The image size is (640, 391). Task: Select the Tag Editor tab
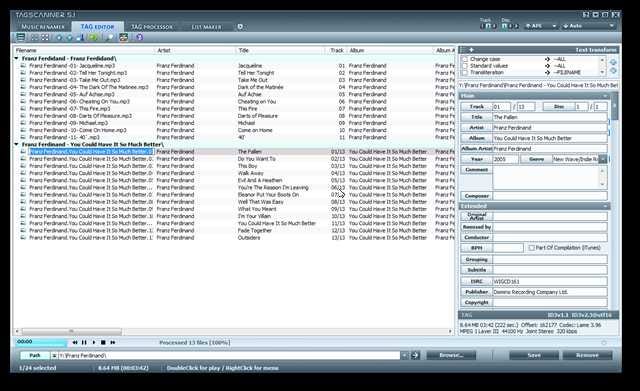[97, 27]
